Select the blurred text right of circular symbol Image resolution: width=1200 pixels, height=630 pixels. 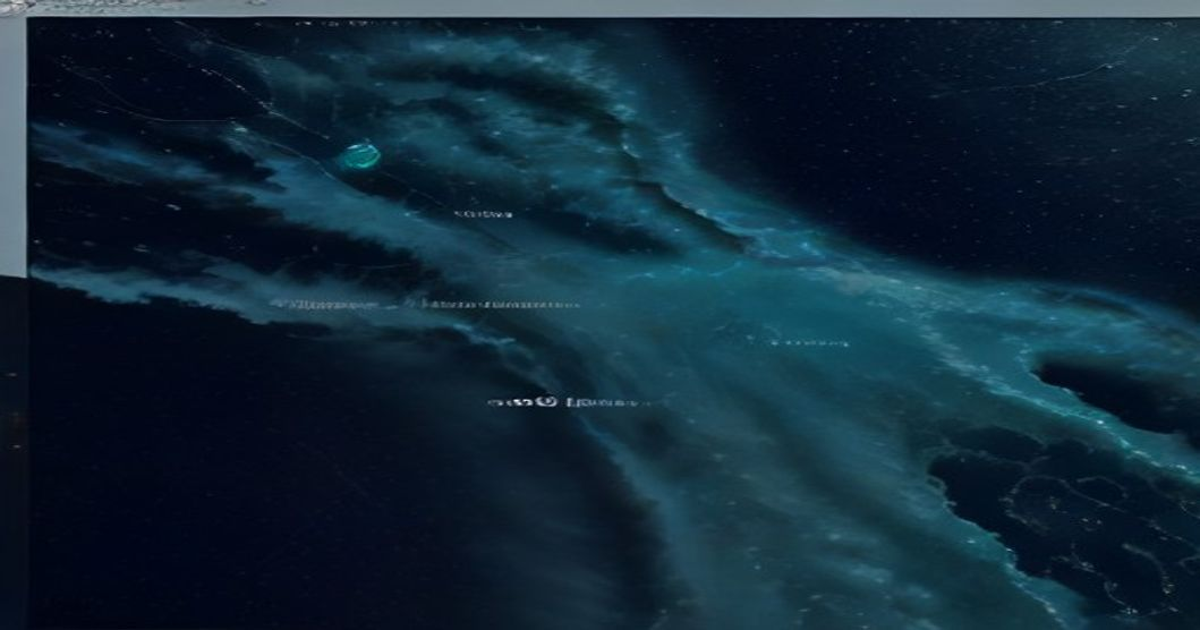(x=605, y=403)
